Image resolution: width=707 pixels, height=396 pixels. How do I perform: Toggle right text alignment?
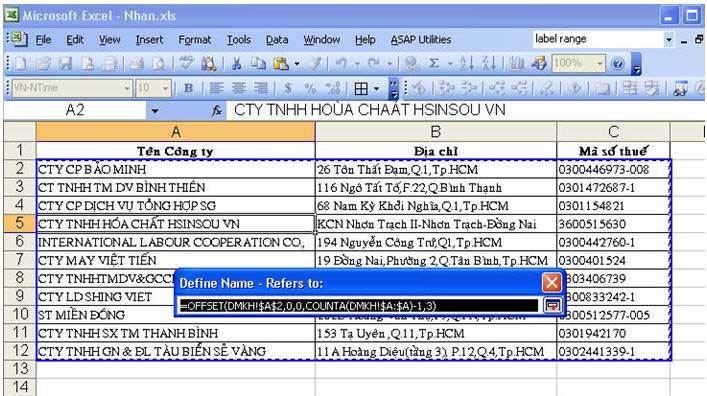(x=261, y=88)
